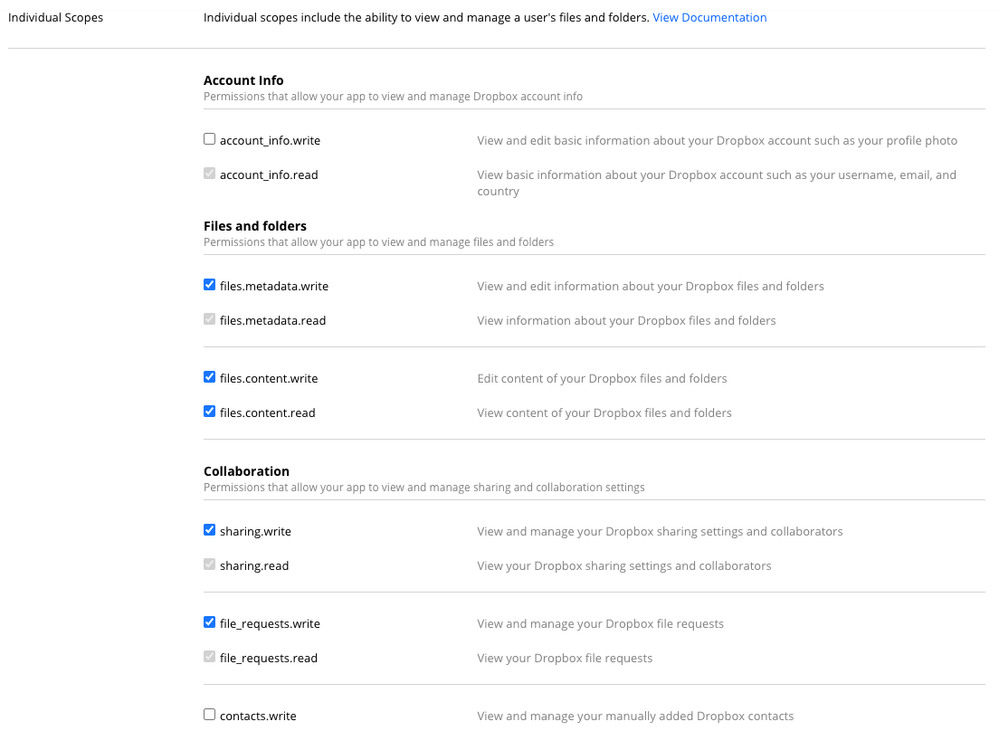The width and height of the screenshot is (999, 739).
Task: Check the contacts.write checkbox
Action: pos(209,715)
